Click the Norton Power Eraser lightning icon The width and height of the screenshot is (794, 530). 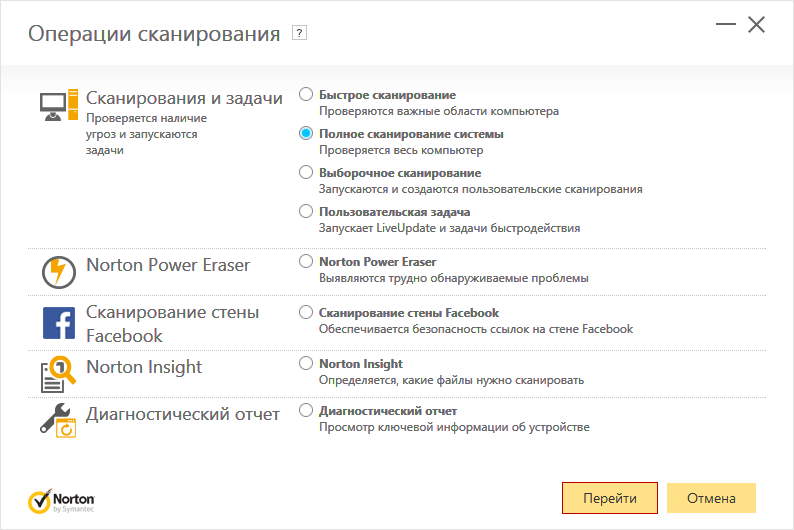click(59, 272)
